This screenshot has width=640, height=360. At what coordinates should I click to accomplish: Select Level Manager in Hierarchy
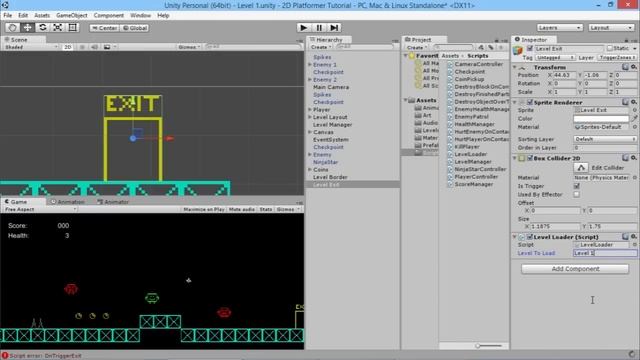(332, 124)
